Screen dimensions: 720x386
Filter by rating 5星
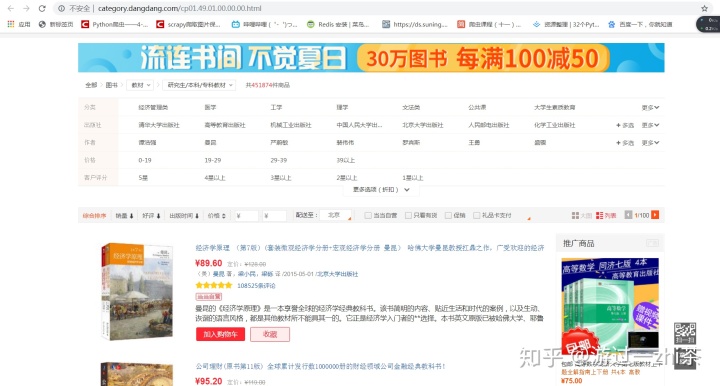pyautogui.click(x=143, y=178)
